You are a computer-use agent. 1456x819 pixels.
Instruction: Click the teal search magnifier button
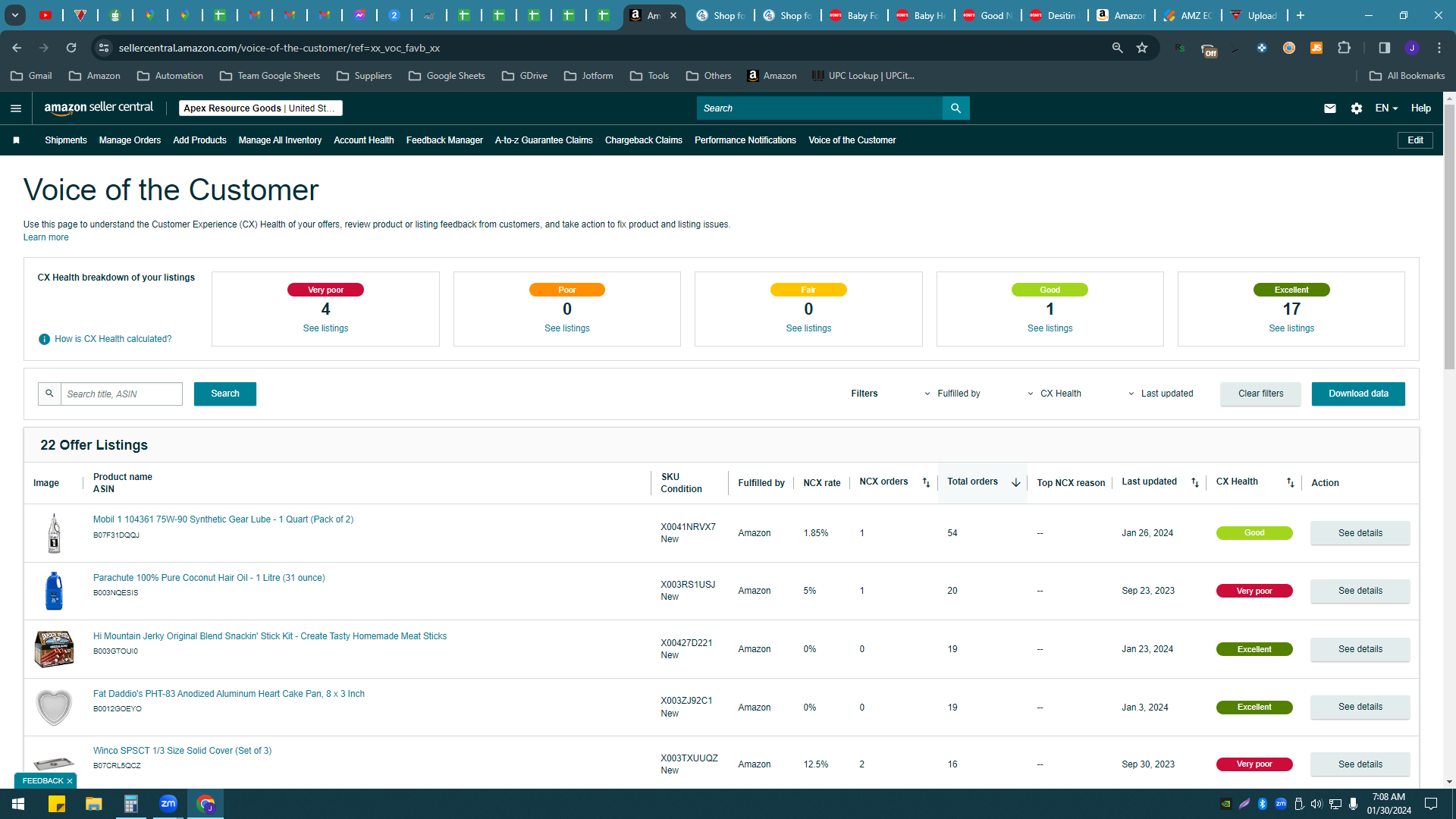(x=955, y=108)
